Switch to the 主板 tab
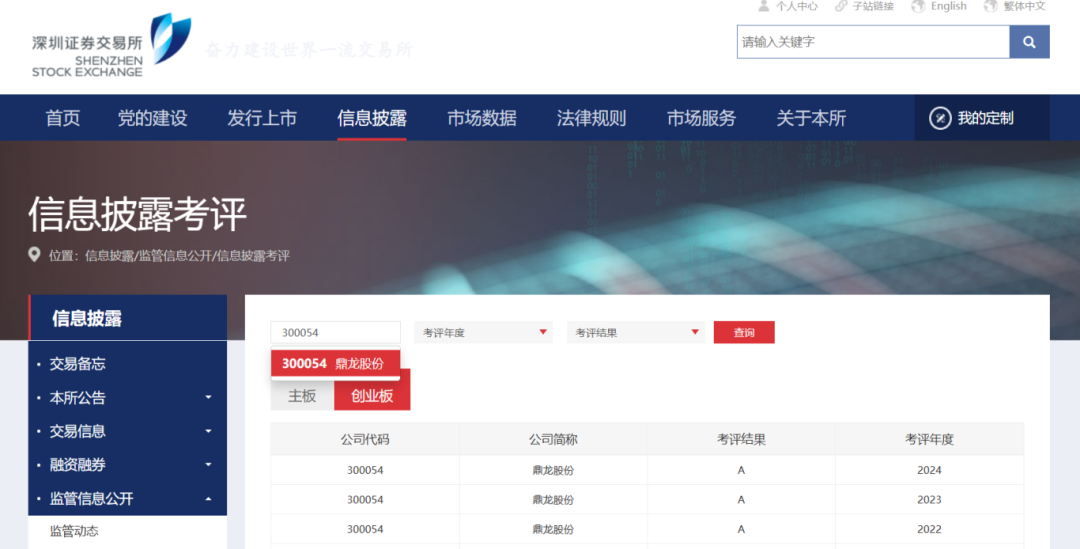This screenshot has height=549, width=1080. 302,396
